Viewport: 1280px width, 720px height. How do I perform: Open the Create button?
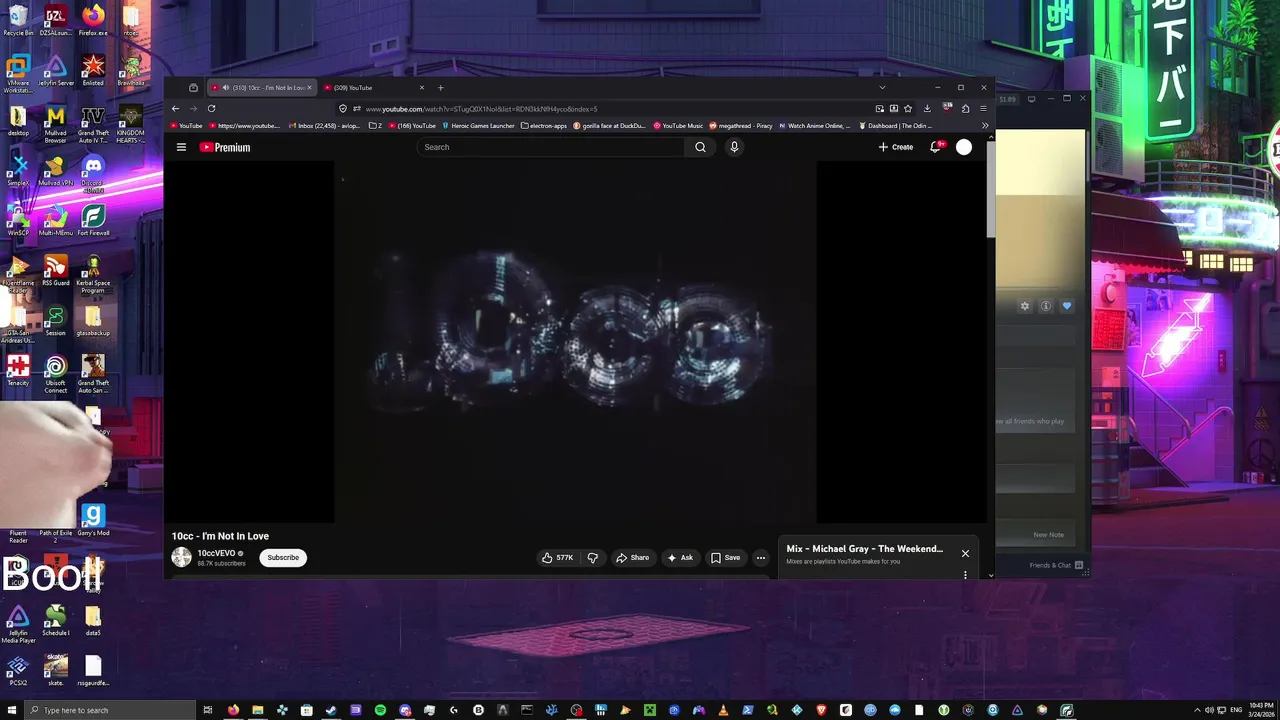pos(896,147)
